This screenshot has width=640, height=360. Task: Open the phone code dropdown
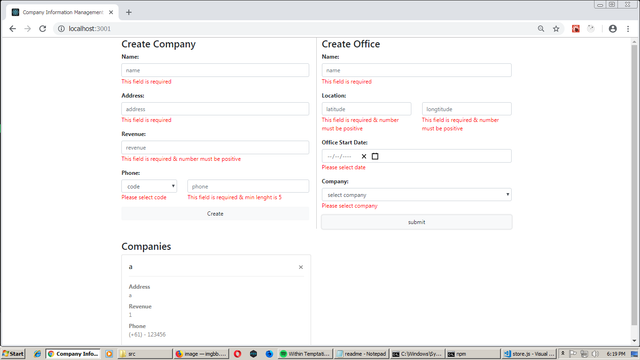[x=149, y=186]
